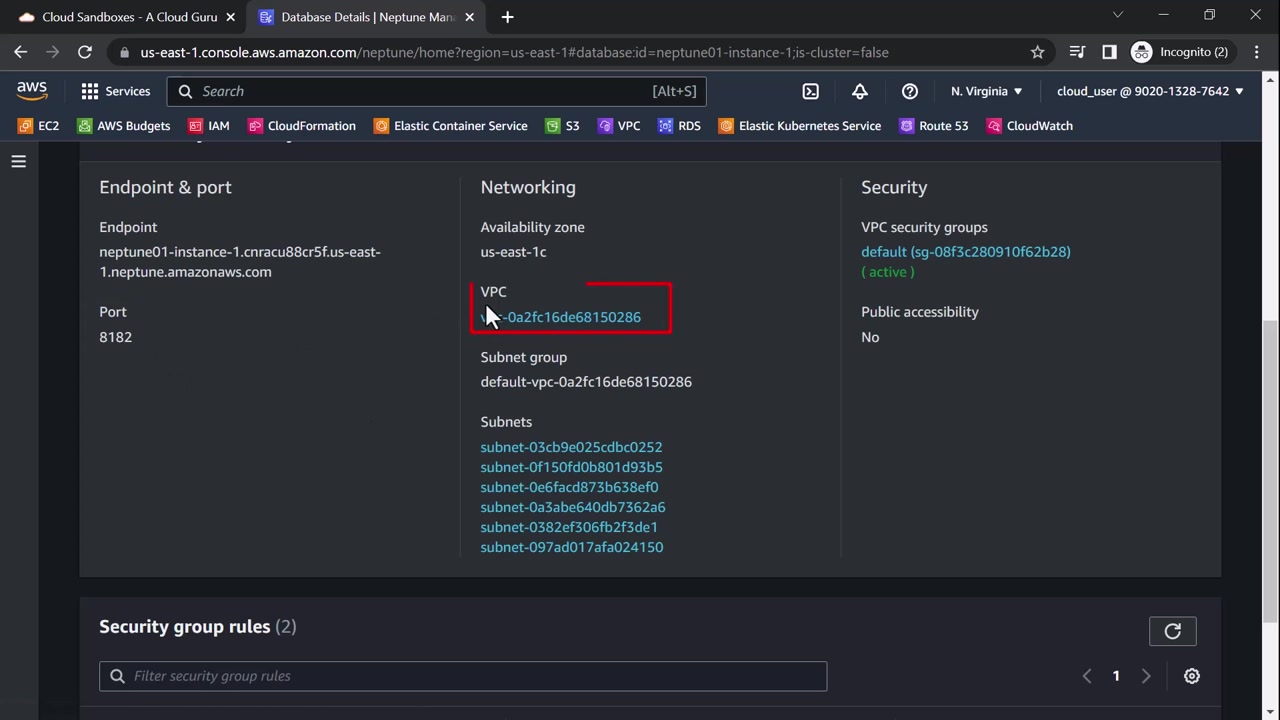Click the rules page number 1

pyautogui.click(x=1116, y=676)
